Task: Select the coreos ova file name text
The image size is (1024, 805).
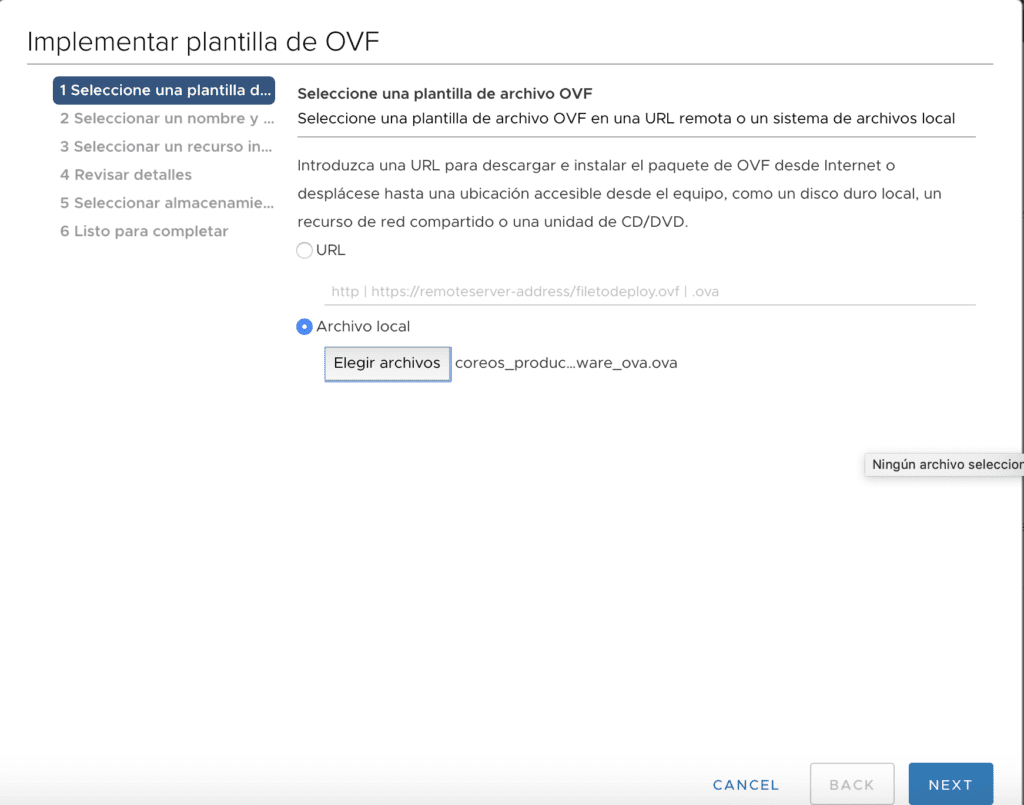Action: 566,363
